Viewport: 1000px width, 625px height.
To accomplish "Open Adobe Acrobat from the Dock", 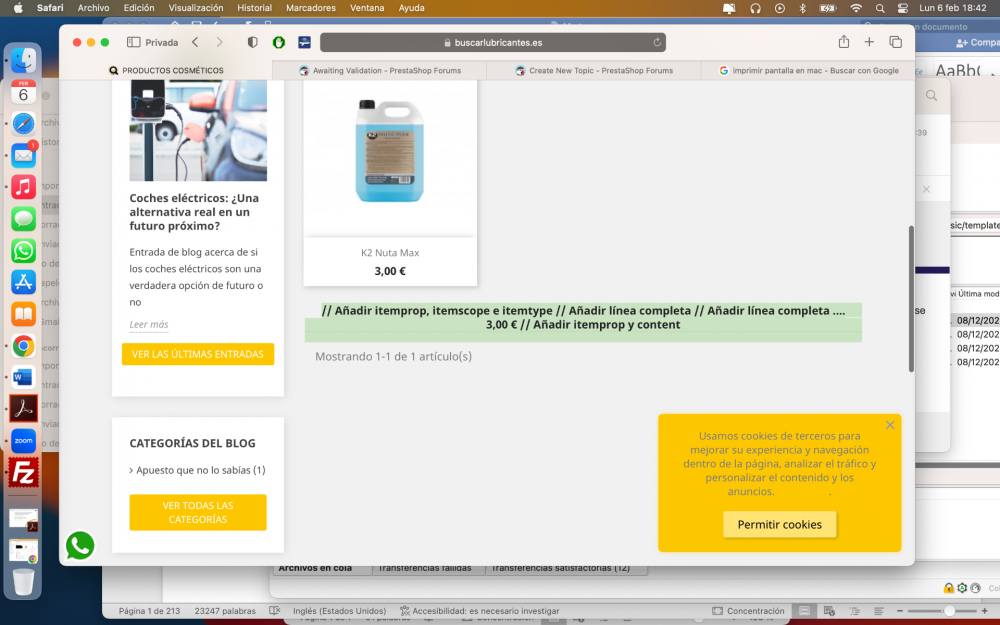I will (x=24, y=409).
